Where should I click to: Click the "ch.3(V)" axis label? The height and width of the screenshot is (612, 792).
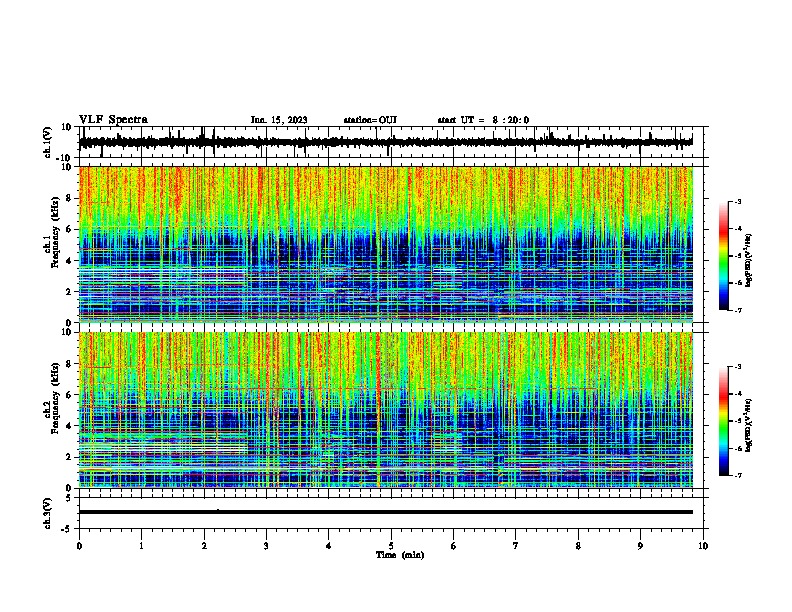point(48,513)
